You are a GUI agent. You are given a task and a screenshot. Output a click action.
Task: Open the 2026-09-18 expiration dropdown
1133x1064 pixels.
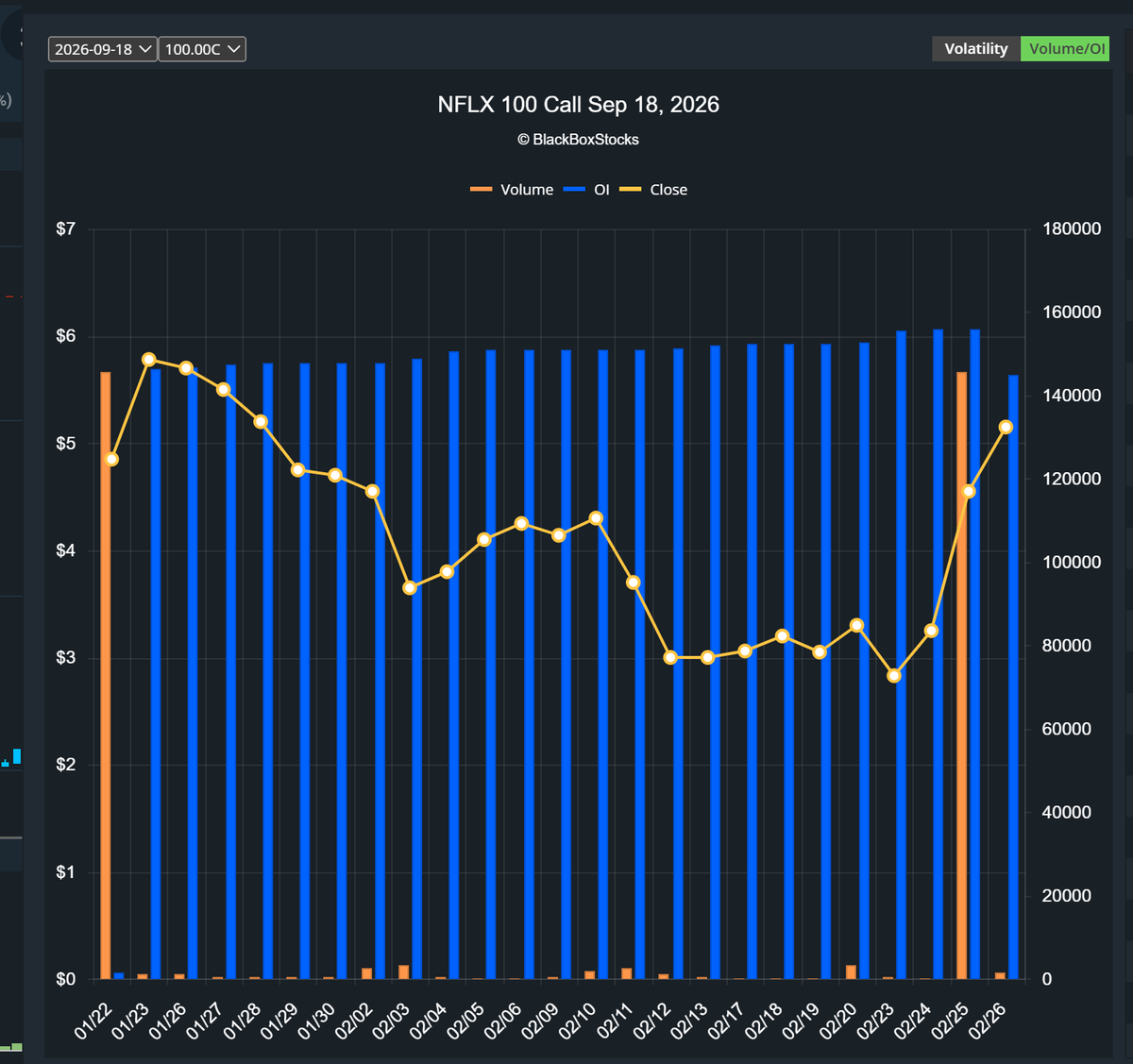[102, 49]
